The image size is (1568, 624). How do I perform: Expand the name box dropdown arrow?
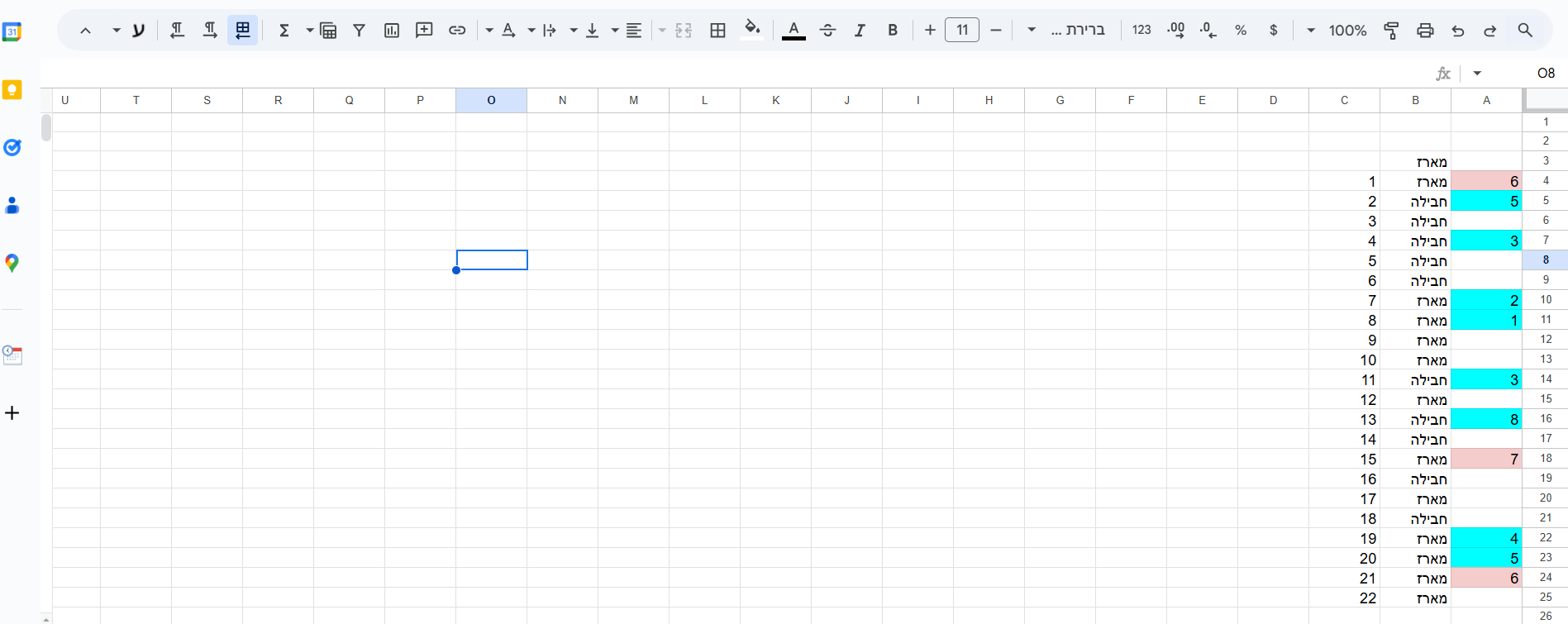point(1477,74)
